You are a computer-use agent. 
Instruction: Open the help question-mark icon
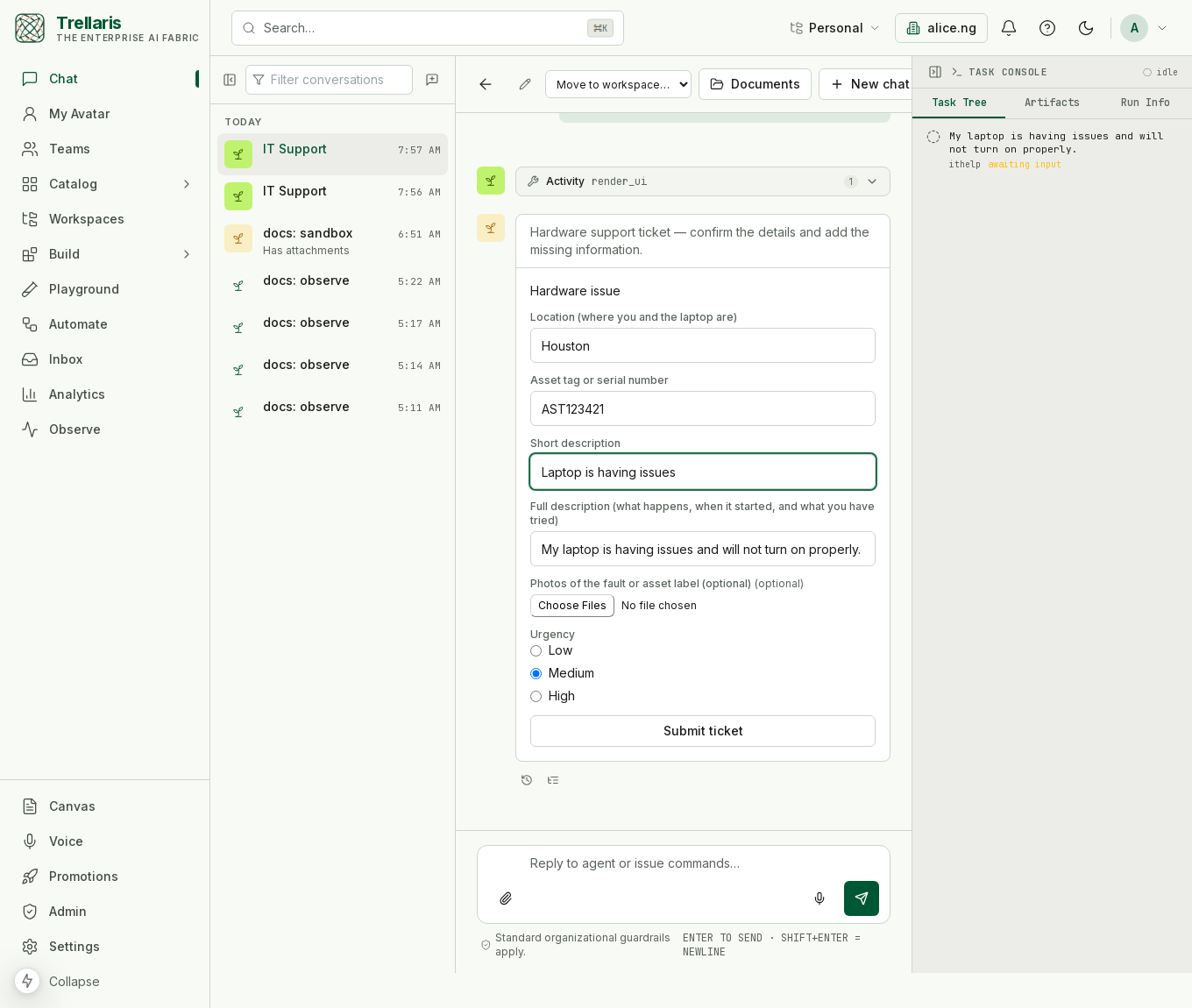coord(1047,28)
